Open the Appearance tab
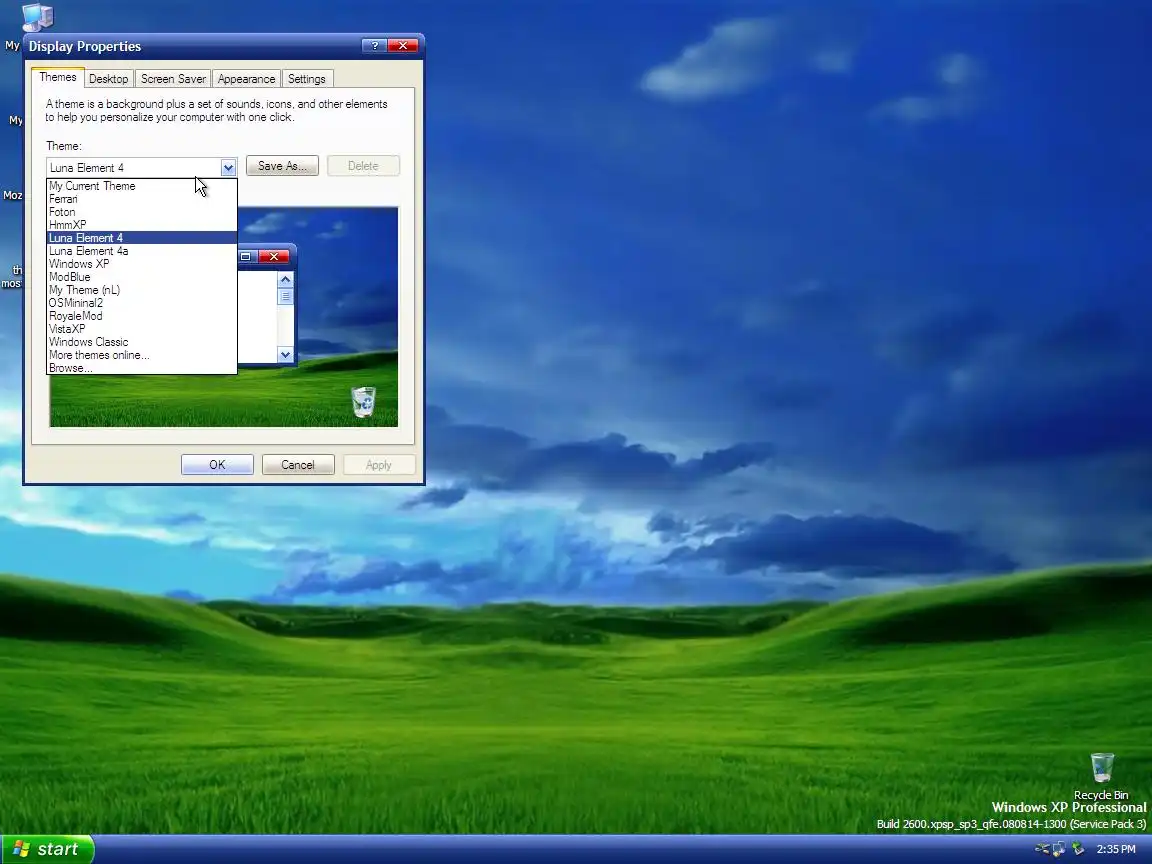This screenshot has height=864, width=1152. click(x=246, y=79)
